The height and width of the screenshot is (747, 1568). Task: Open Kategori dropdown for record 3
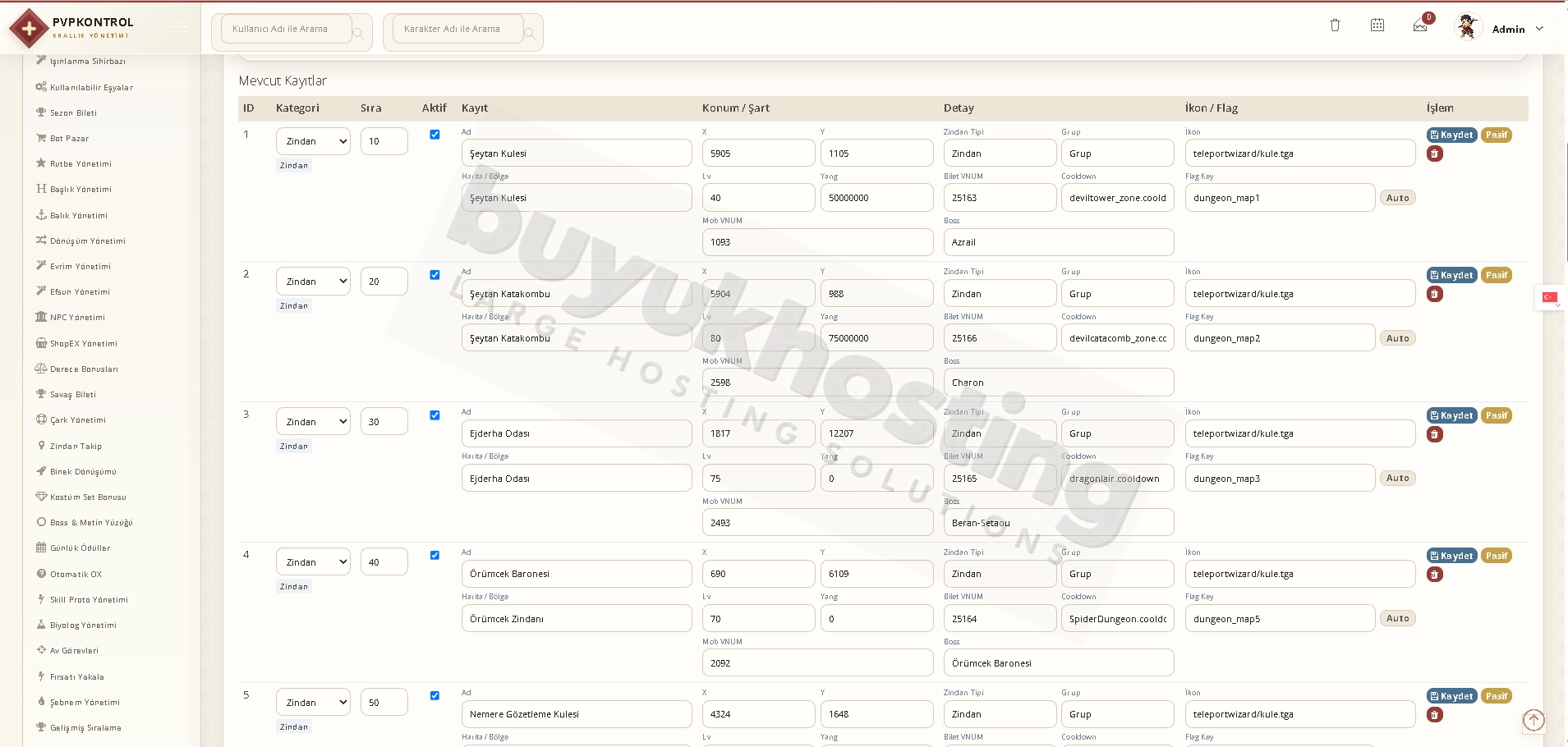tap(313, 422)
